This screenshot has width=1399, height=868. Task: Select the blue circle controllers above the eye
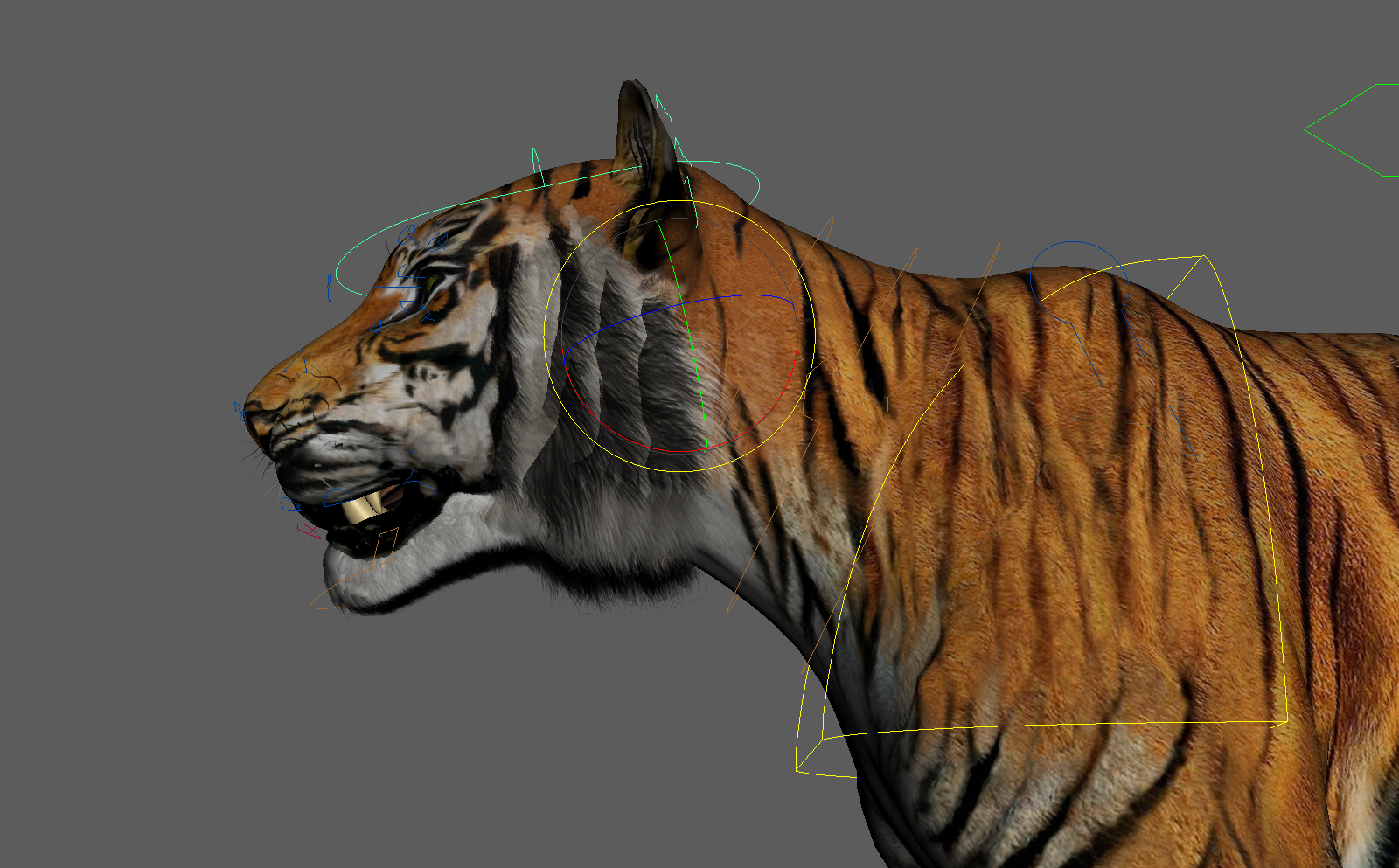coord(407,234)
